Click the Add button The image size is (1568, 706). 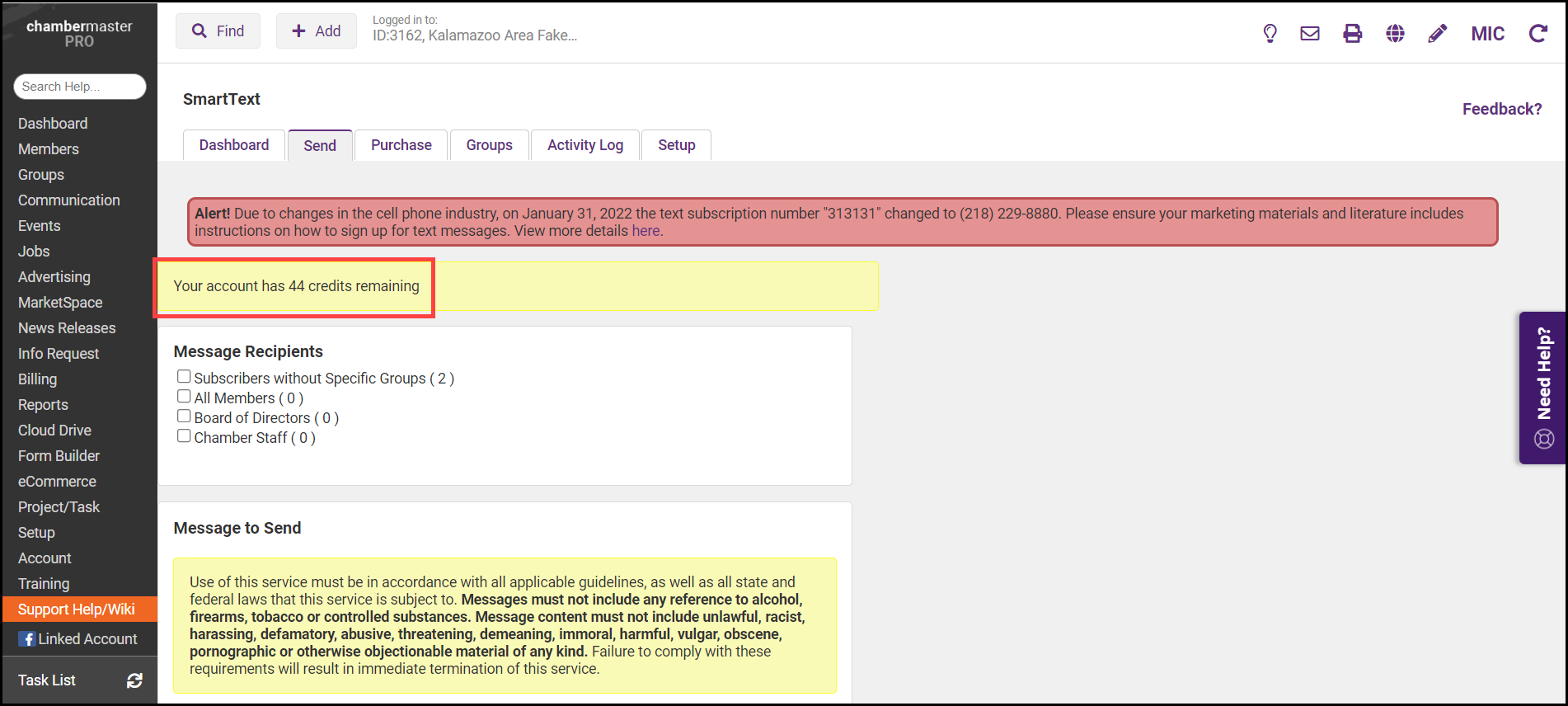[x=317, y=31]
